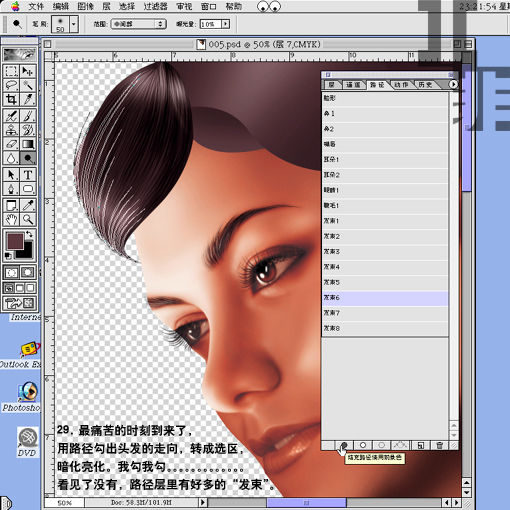Open the 编辑 menu
The width and height of the screenshot is (510, 510).
coord(61,6)
